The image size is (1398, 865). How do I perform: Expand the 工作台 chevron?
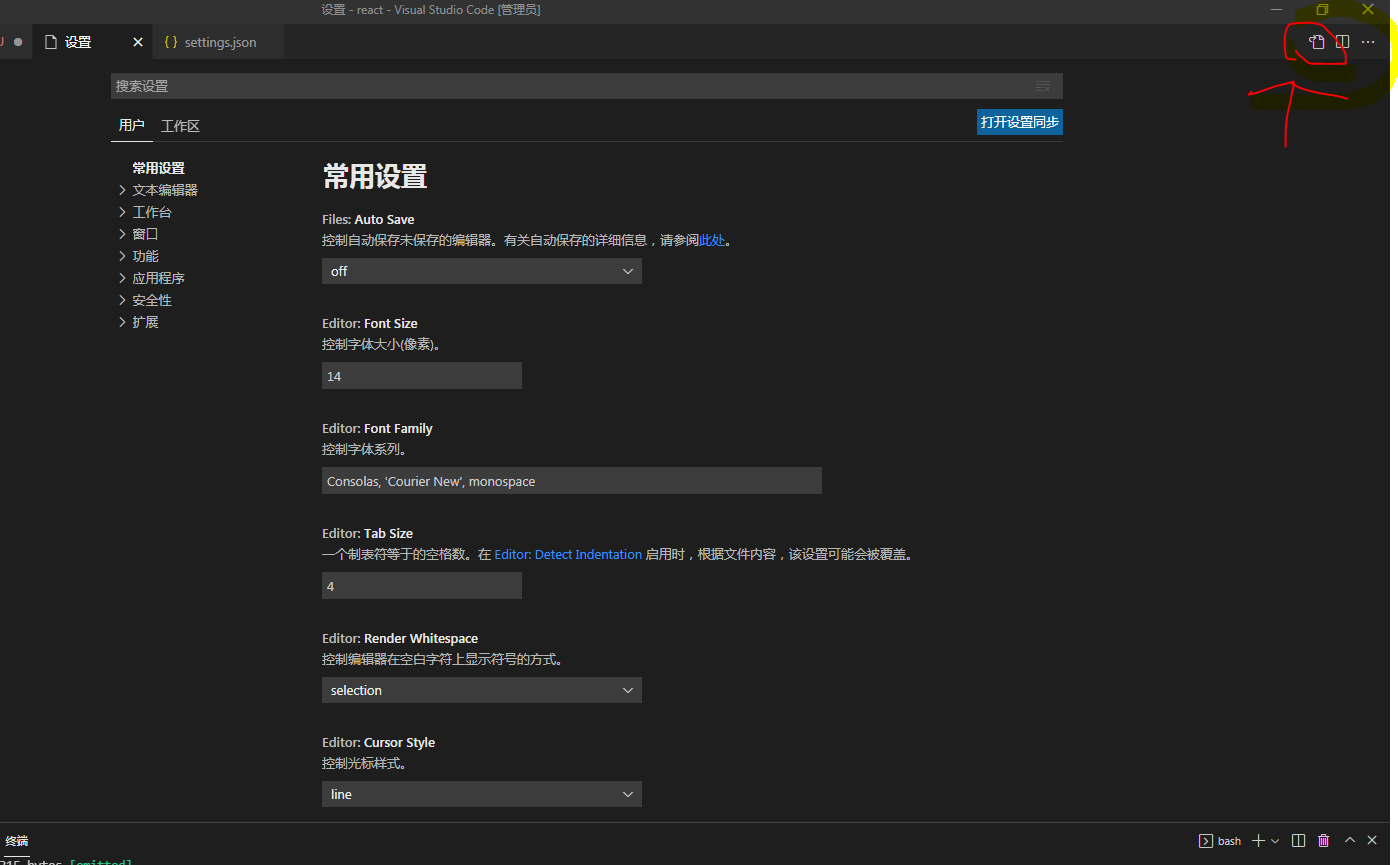(122, 212)
